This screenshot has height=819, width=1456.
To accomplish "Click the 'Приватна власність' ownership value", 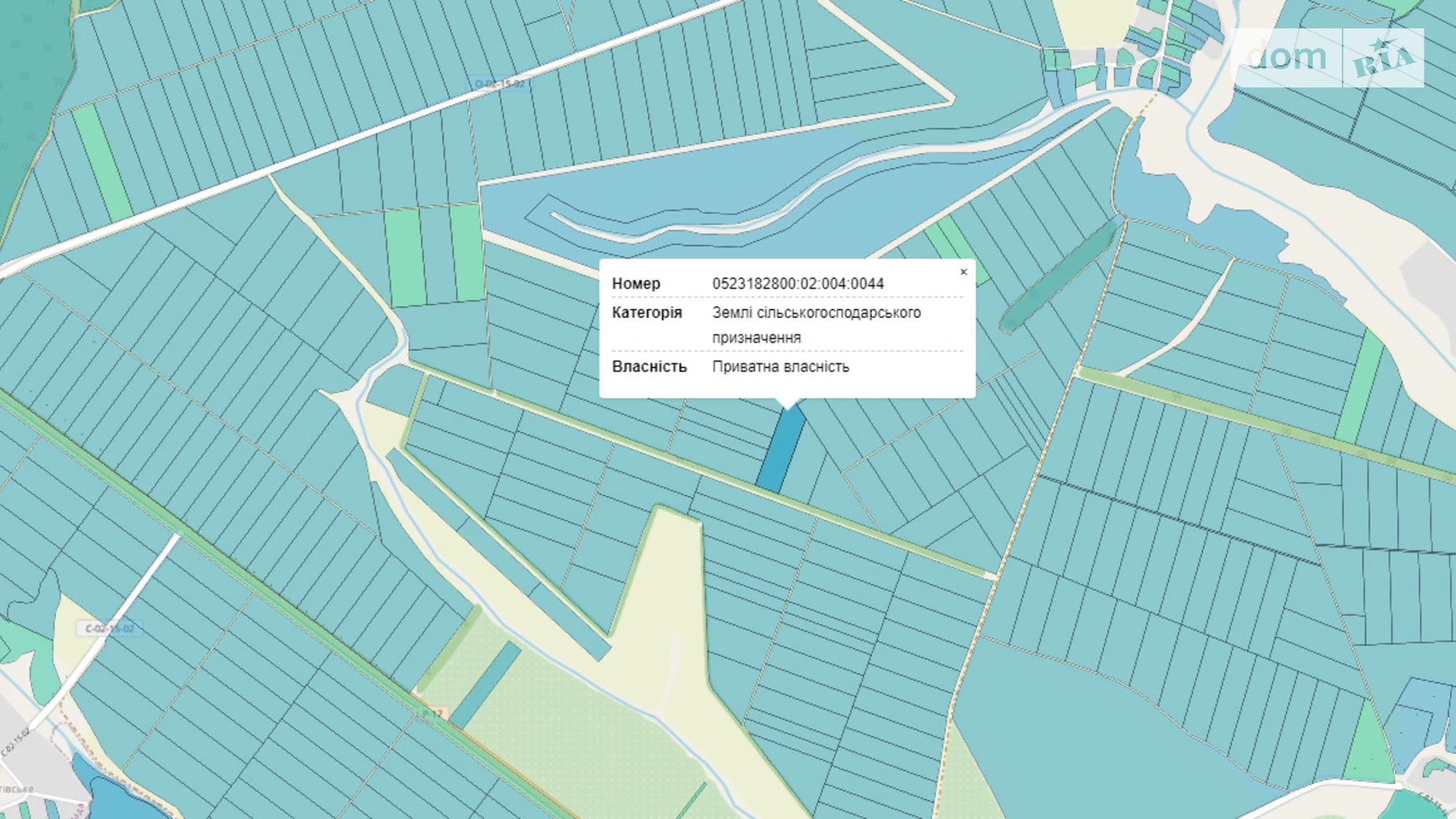I will point(781,366).
